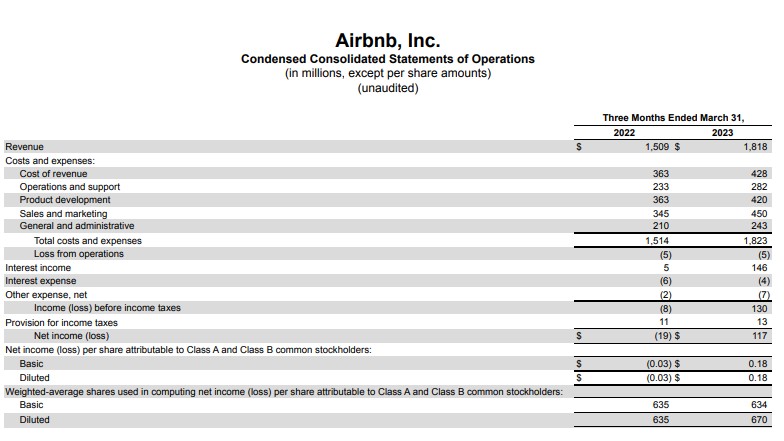Image resolution: width=784 pixels, height=441 pixels.
Task: Click the Product development 2023 value 420
Action: [758, 200]
